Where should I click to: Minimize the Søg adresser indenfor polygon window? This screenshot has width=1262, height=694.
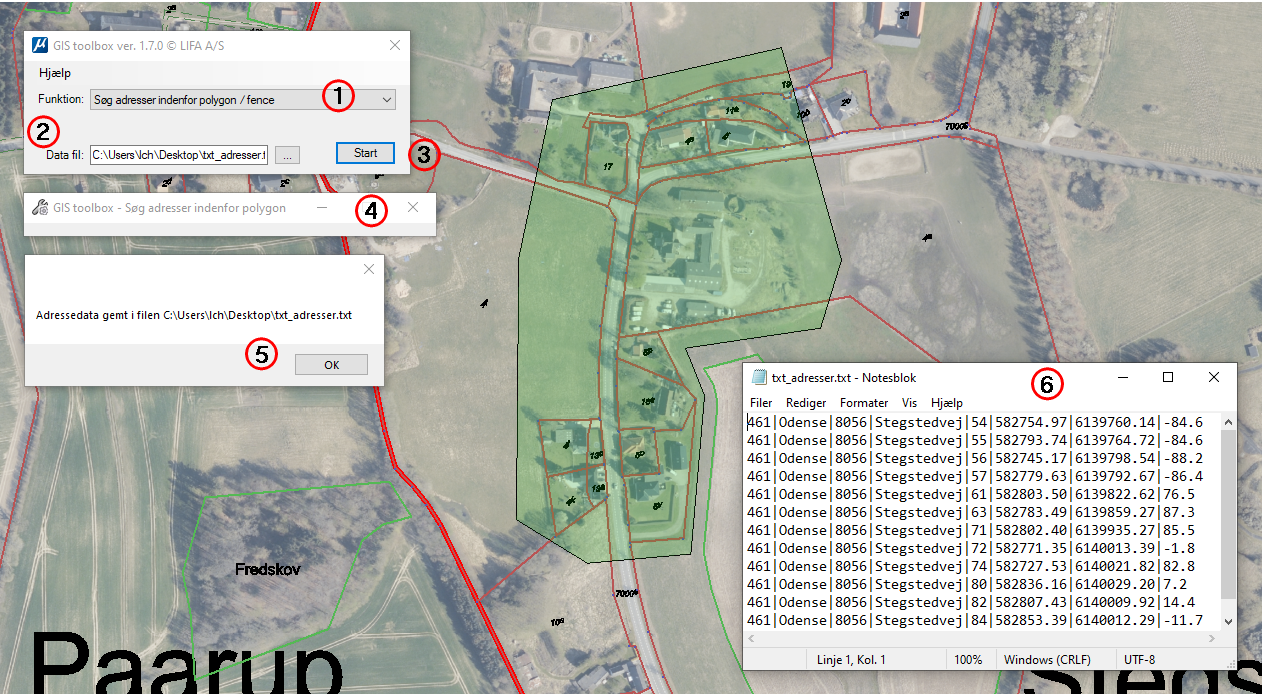(x=322, y=208)
